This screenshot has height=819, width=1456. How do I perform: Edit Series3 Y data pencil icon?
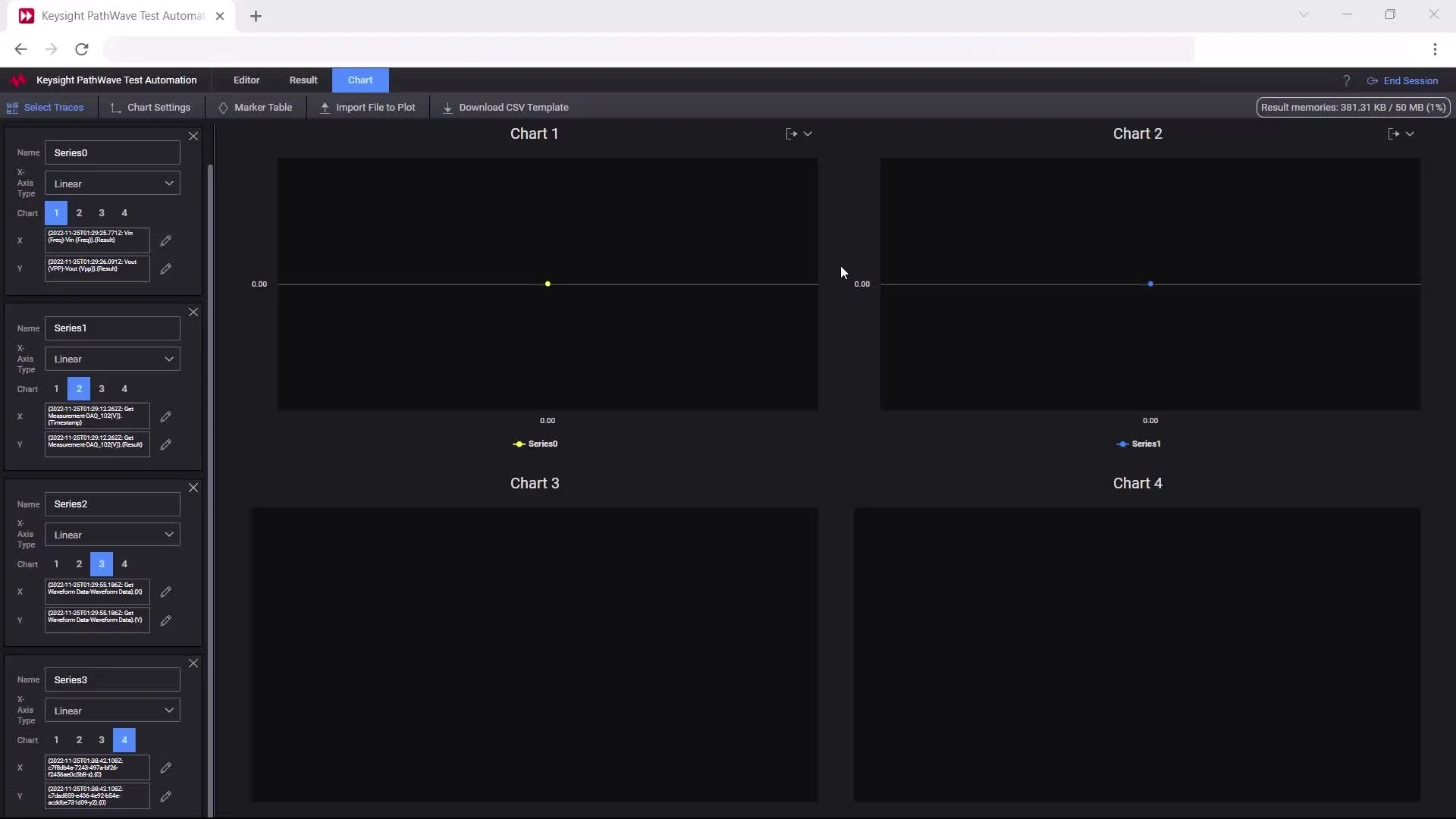166,796
